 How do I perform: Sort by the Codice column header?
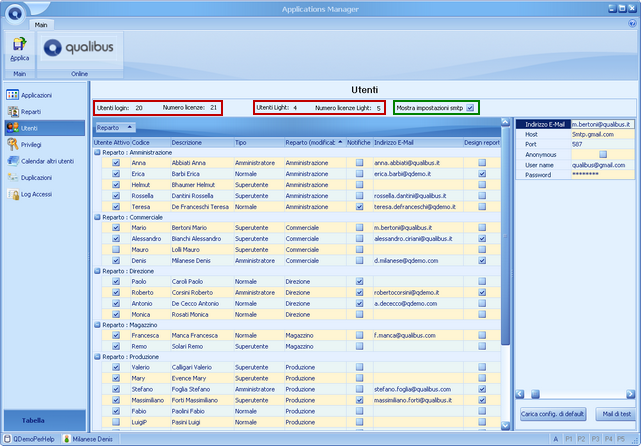point(150,143)
